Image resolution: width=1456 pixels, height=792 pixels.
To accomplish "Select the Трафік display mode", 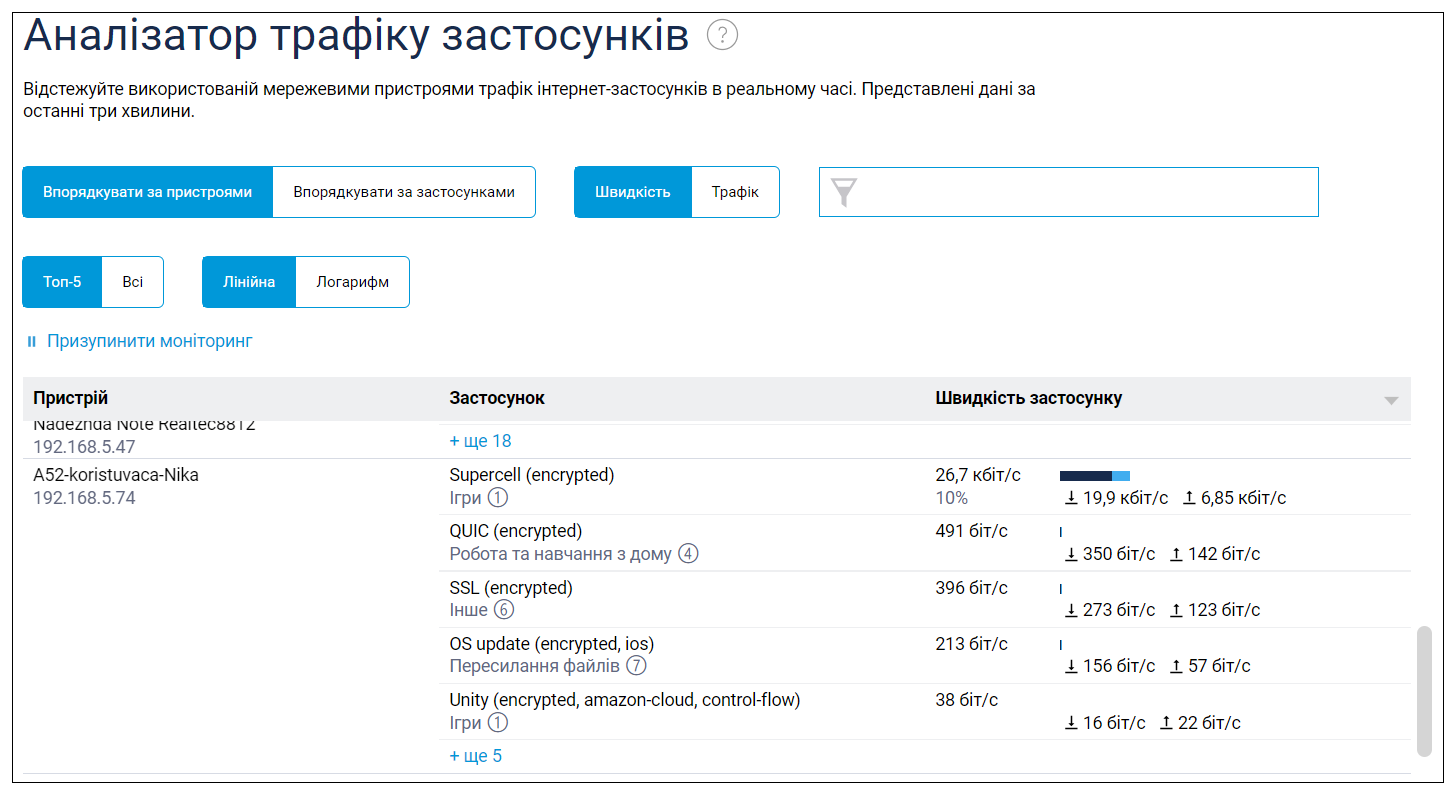I will [x=735, y=192].
